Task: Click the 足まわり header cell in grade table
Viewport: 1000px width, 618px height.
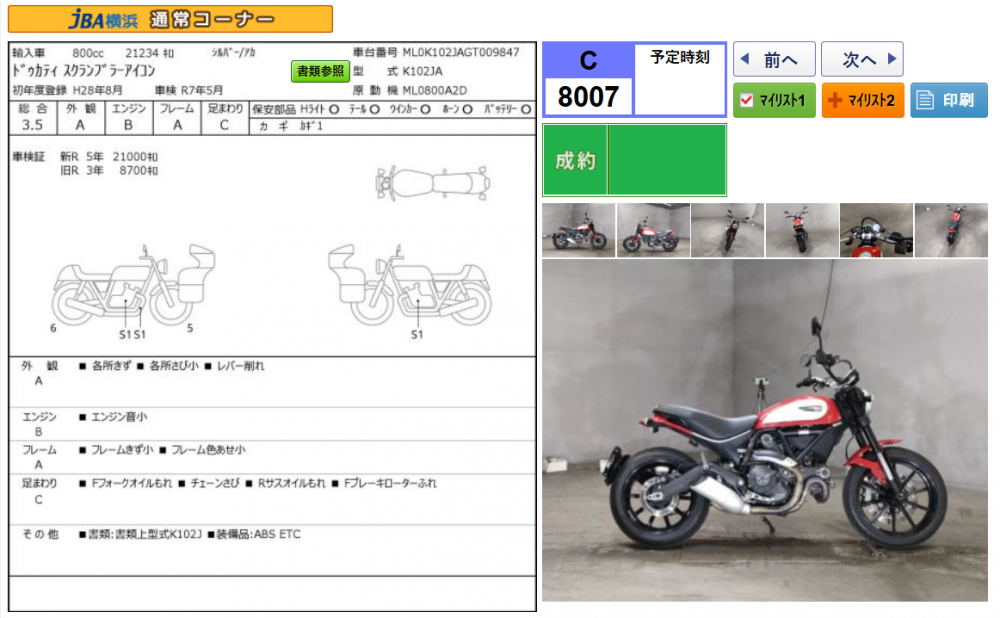Action: click(x=225, y=109)
